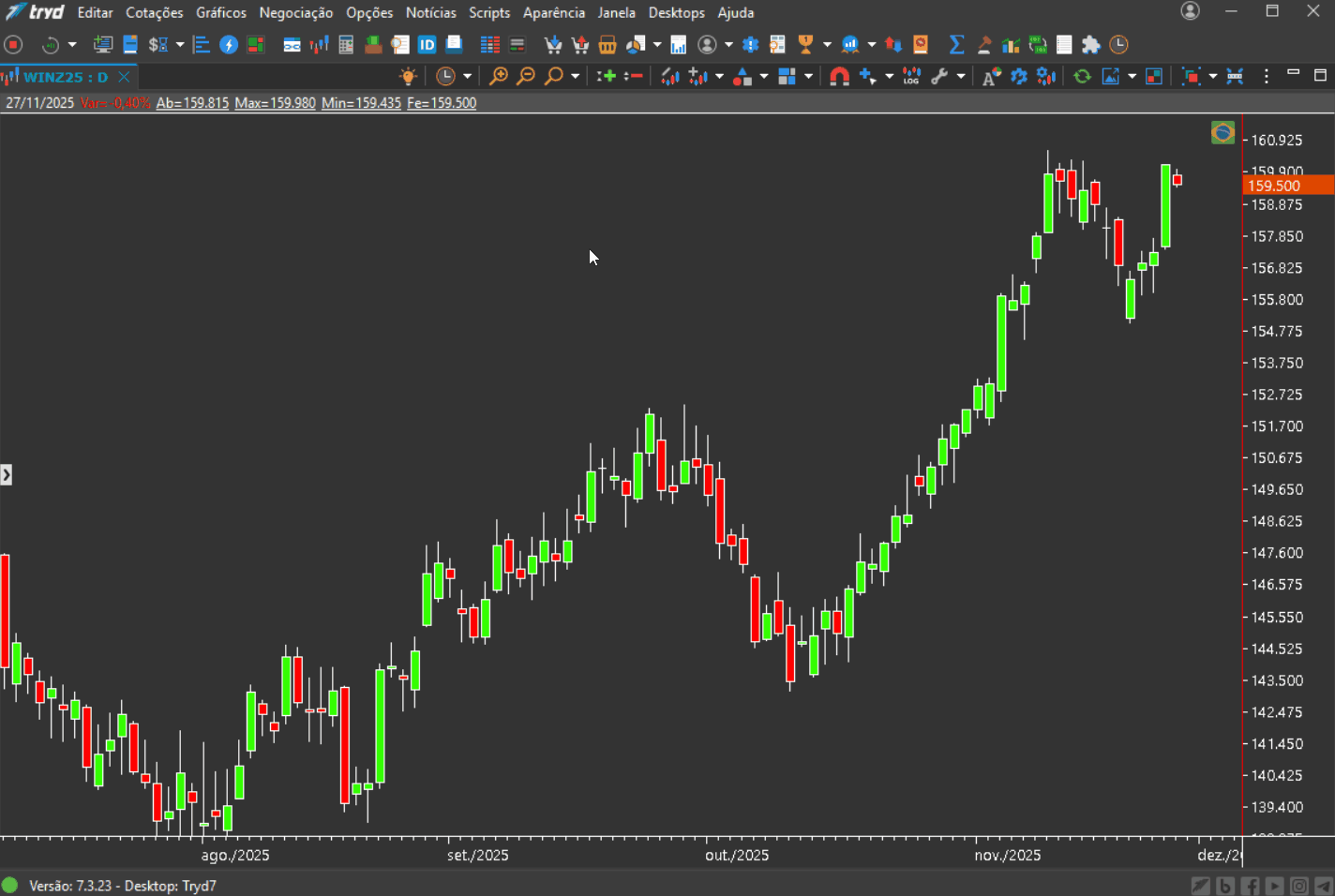Click the Ab=159.815 value in the info bar
The width and height of the screenshot is (1335, 896).
point(192,103)
